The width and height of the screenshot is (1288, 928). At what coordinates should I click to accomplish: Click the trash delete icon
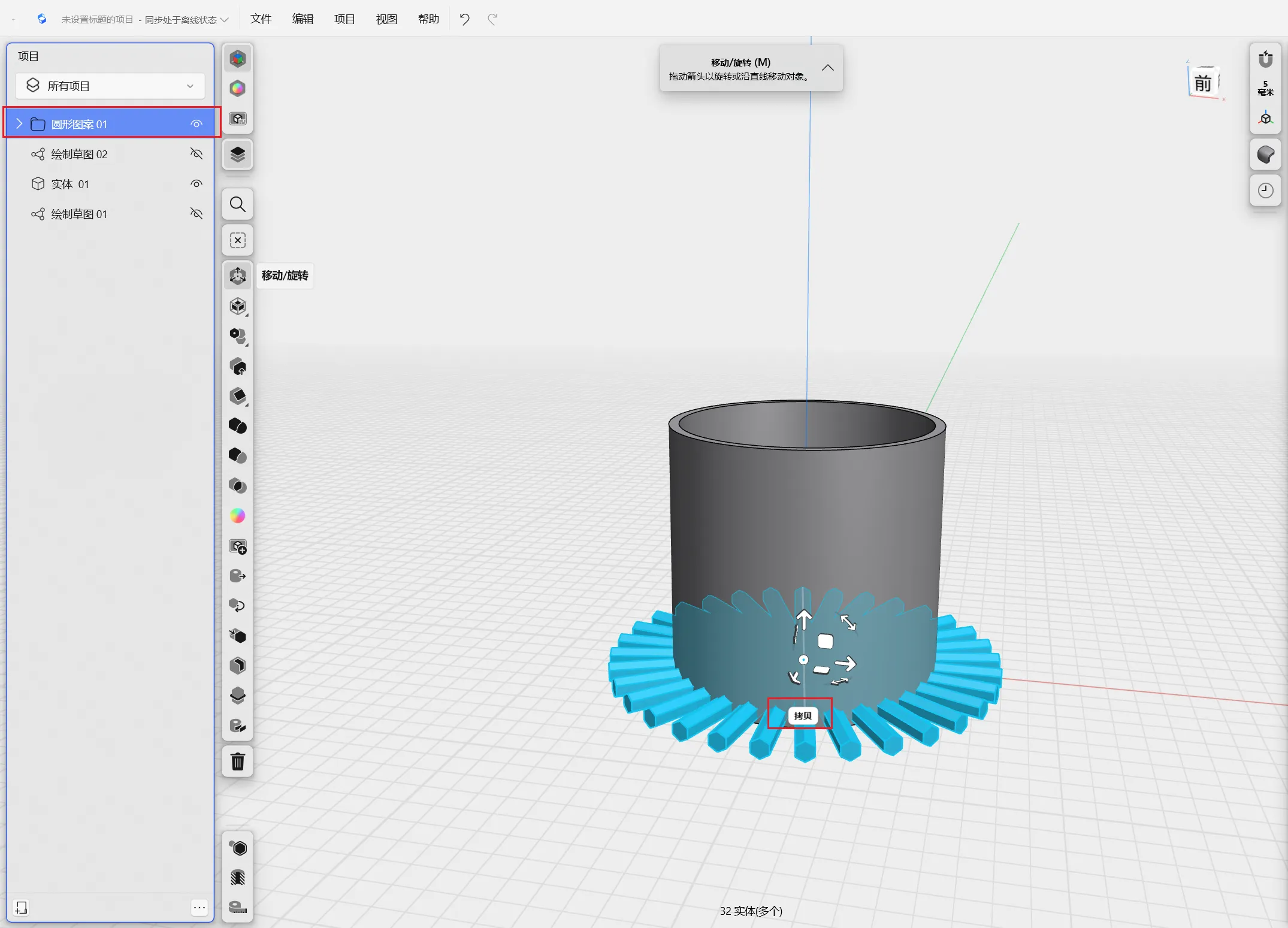[238, 761]
